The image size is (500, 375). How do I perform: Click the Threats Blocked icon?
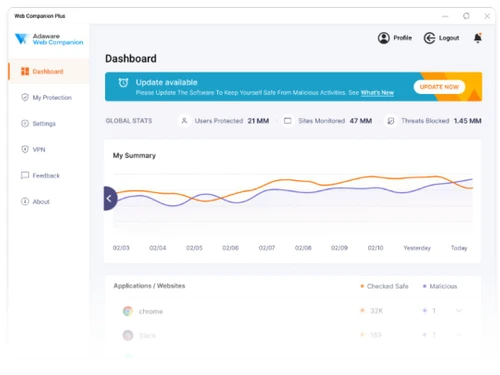[391, 121]
